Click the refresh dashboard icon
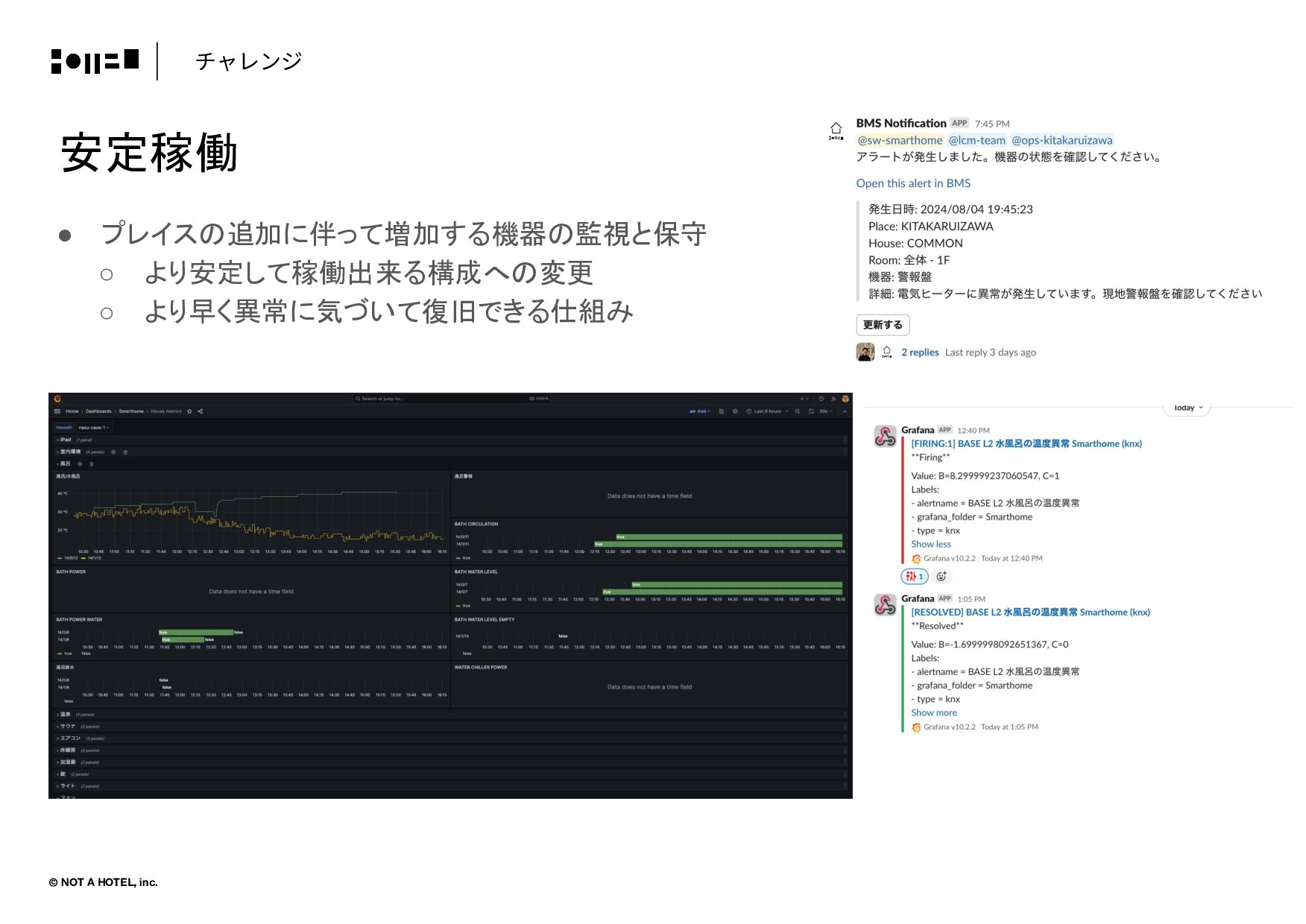1306x924 pixels. click(x=811, y=411)
